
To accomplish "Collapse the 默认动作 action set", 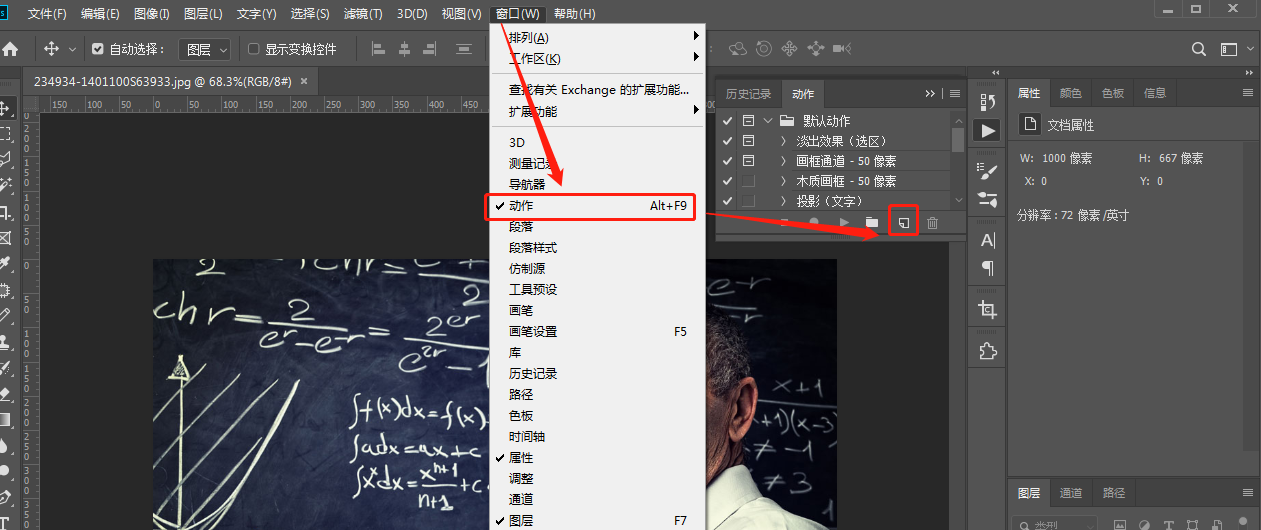I will tap(768, 121).
